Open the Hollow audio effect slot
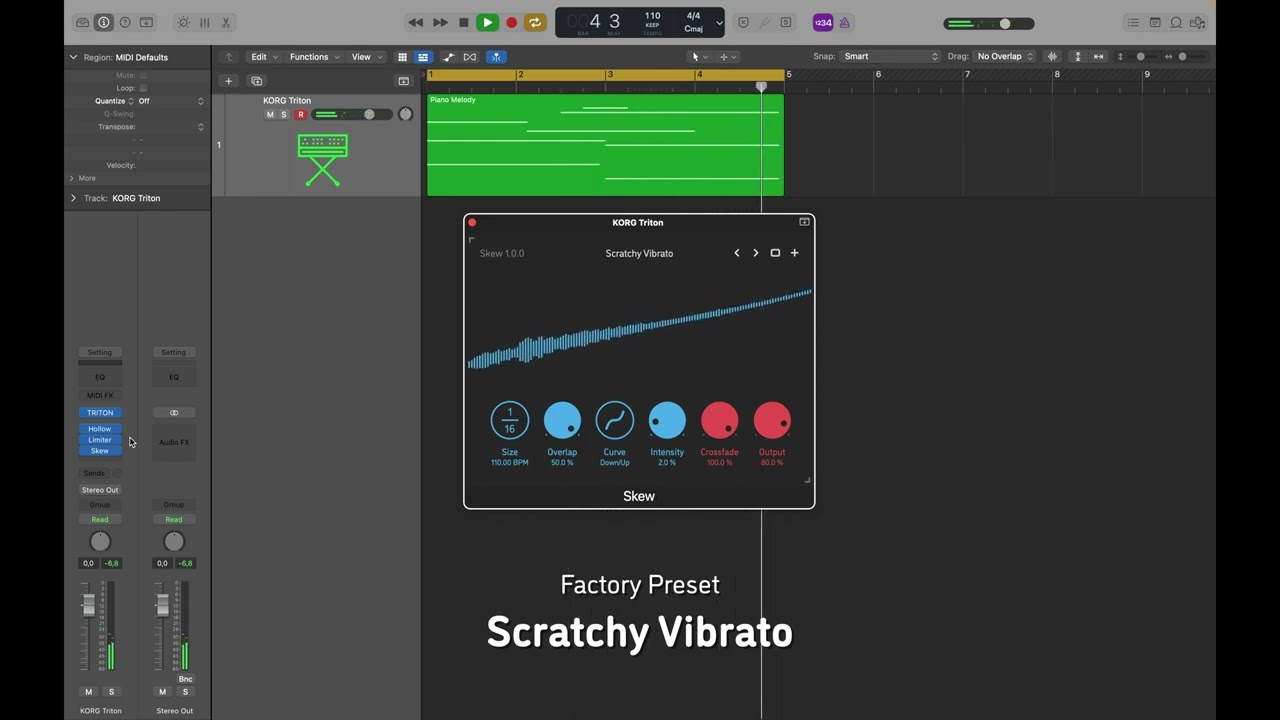This screenshot has width=1280, height=720. 100,429
